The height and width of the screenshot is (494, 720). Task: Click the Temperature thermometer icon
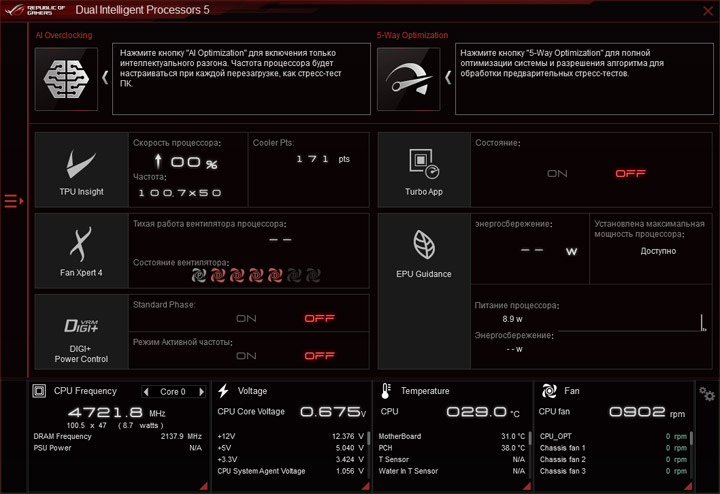pyautogui.click(x=386, y=391)
